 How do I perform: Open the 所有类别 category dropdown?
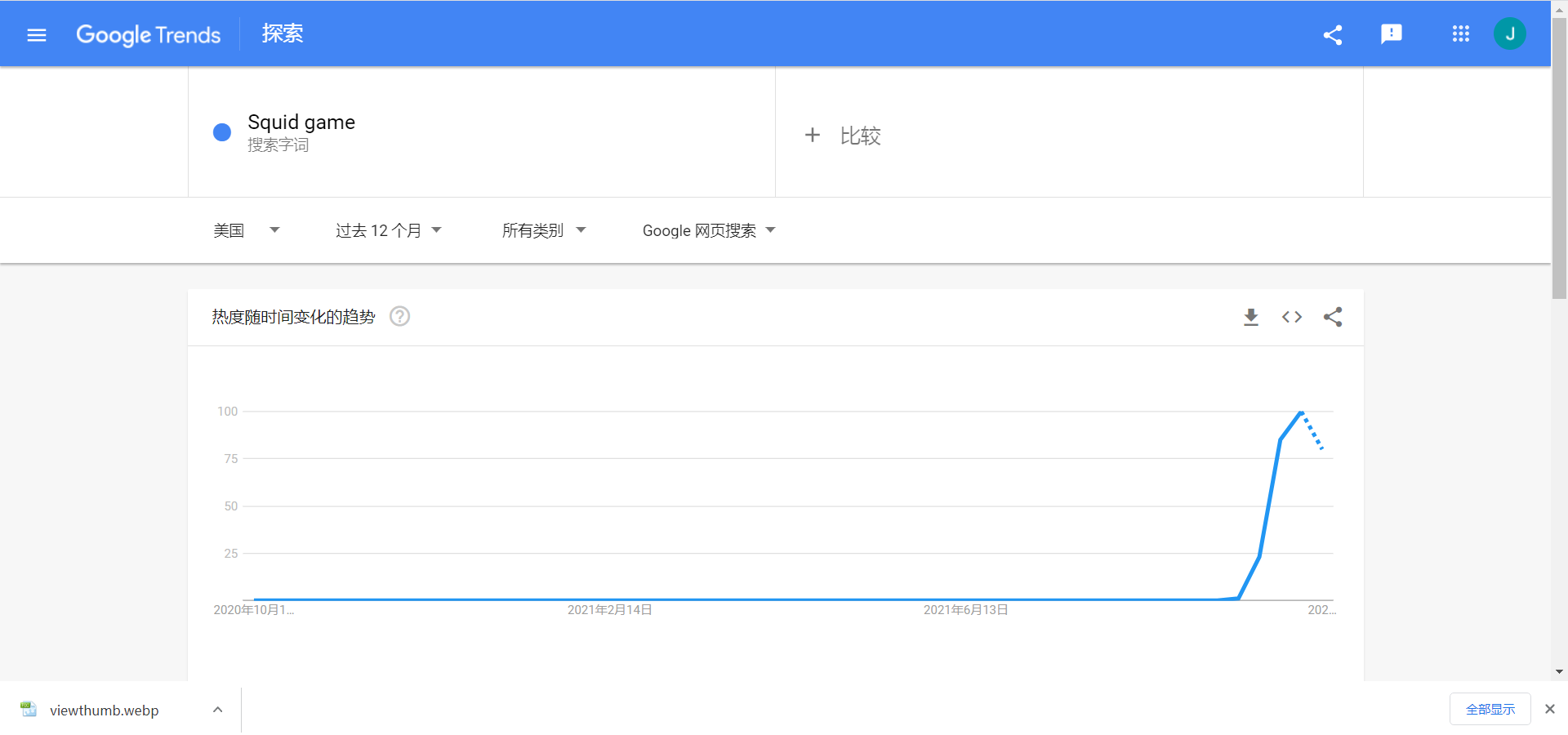click(x=544, y=230)
